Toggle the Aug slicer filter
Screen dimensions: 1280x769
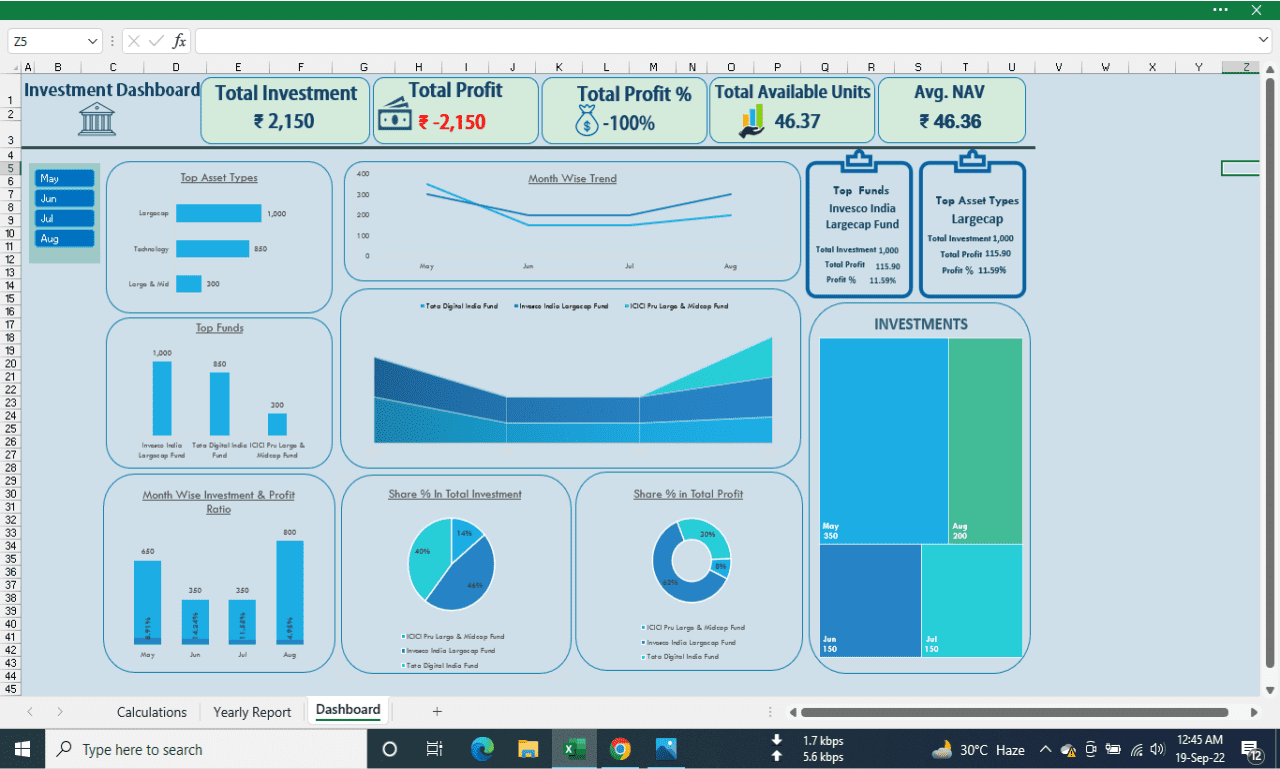click(64, 239)
